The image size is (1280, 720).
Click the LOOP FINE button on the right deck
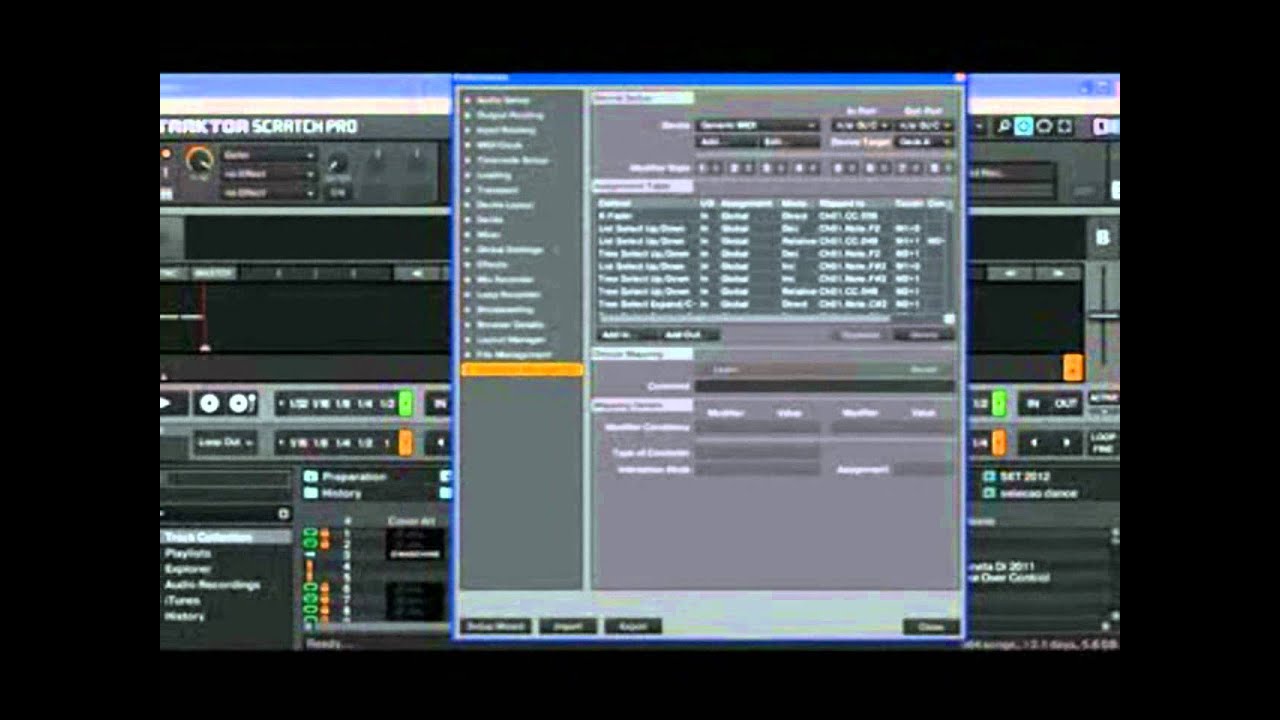click(x=1103, y=442)
